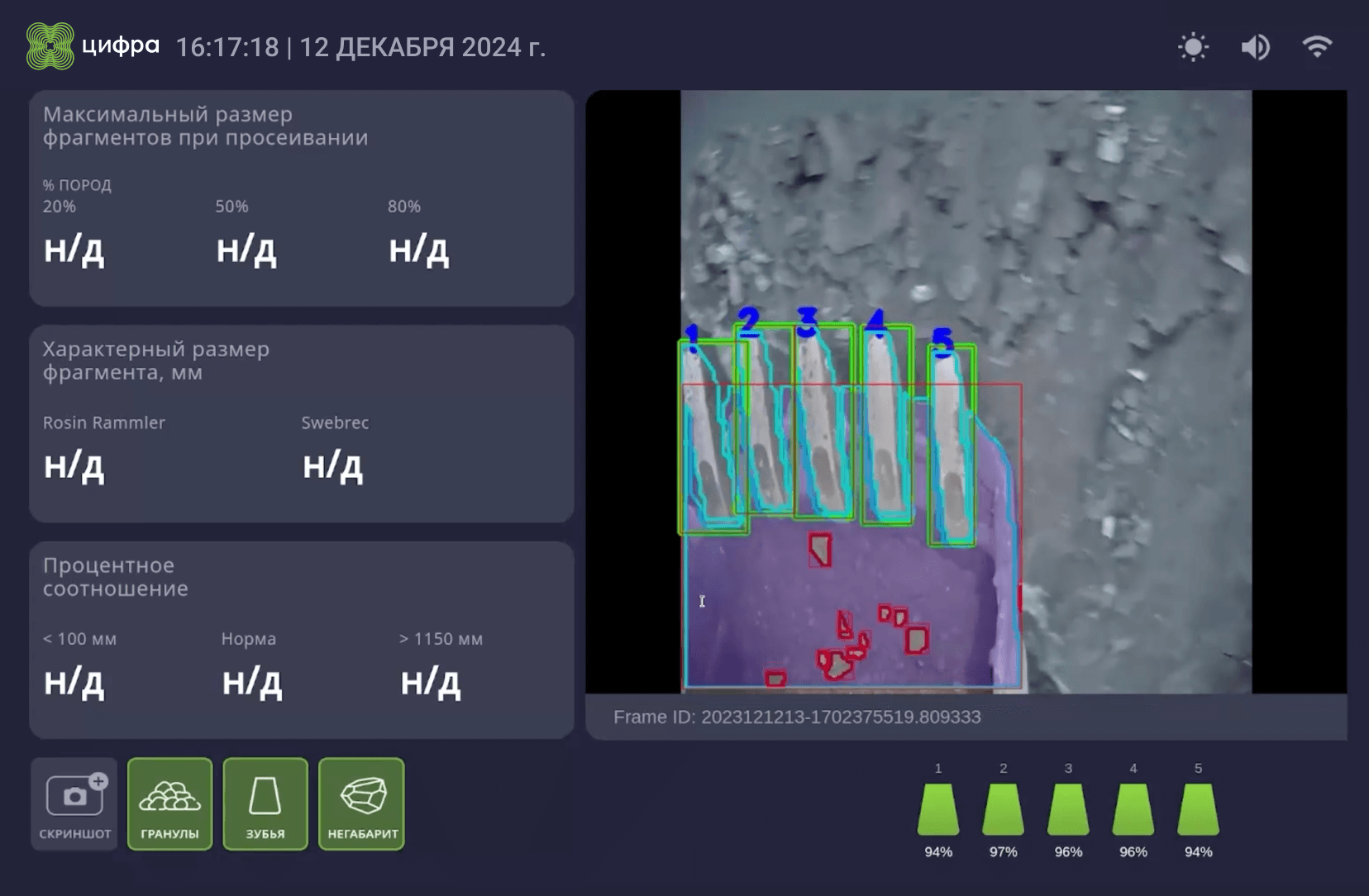The height and width of the screenshot is (896, 1369).
Task: Click the 20% rock size value
Action: (x=74, y=250)
